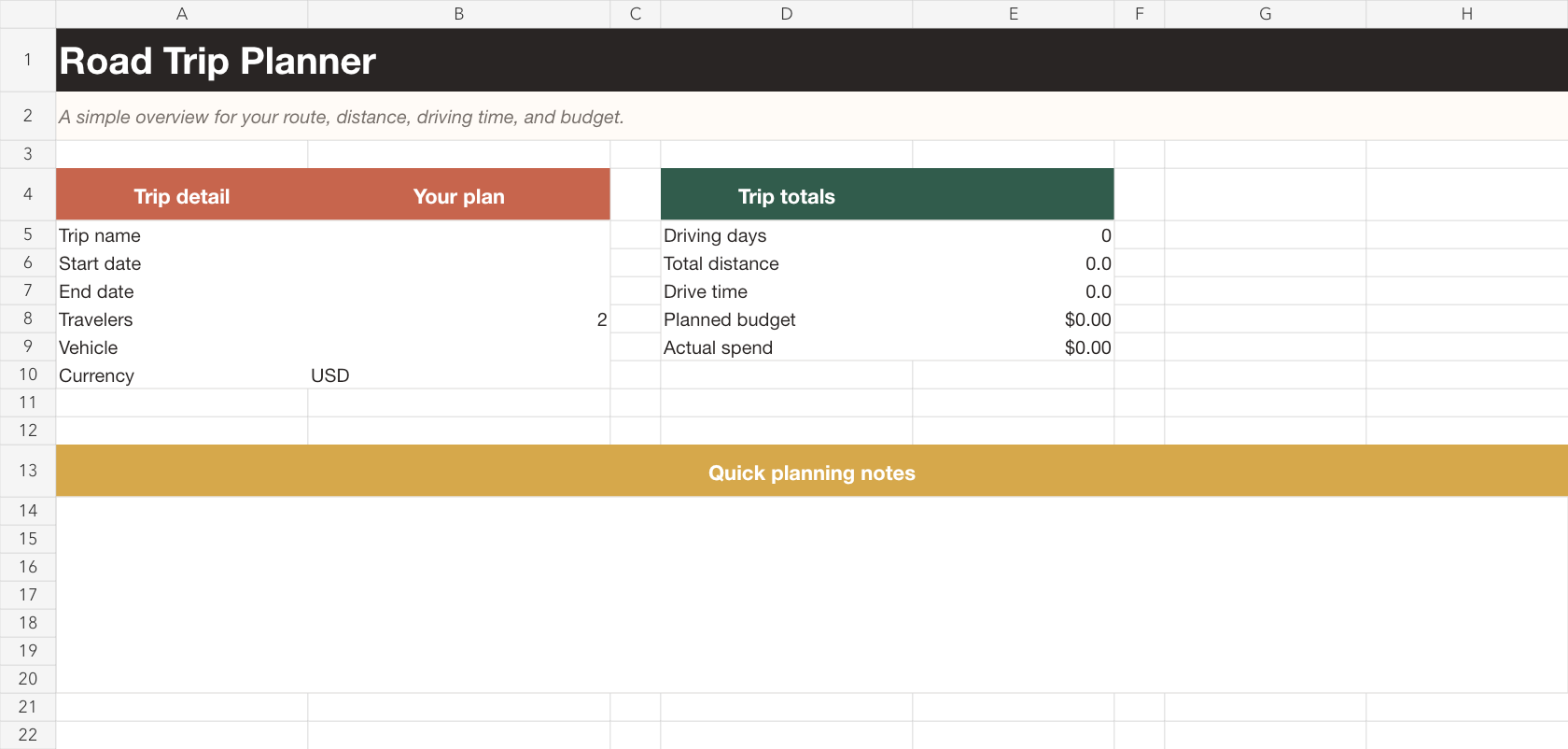1568x749 pixels.
Task: Select the Planned budget $0.00 value
Action: pos(1014,319)
